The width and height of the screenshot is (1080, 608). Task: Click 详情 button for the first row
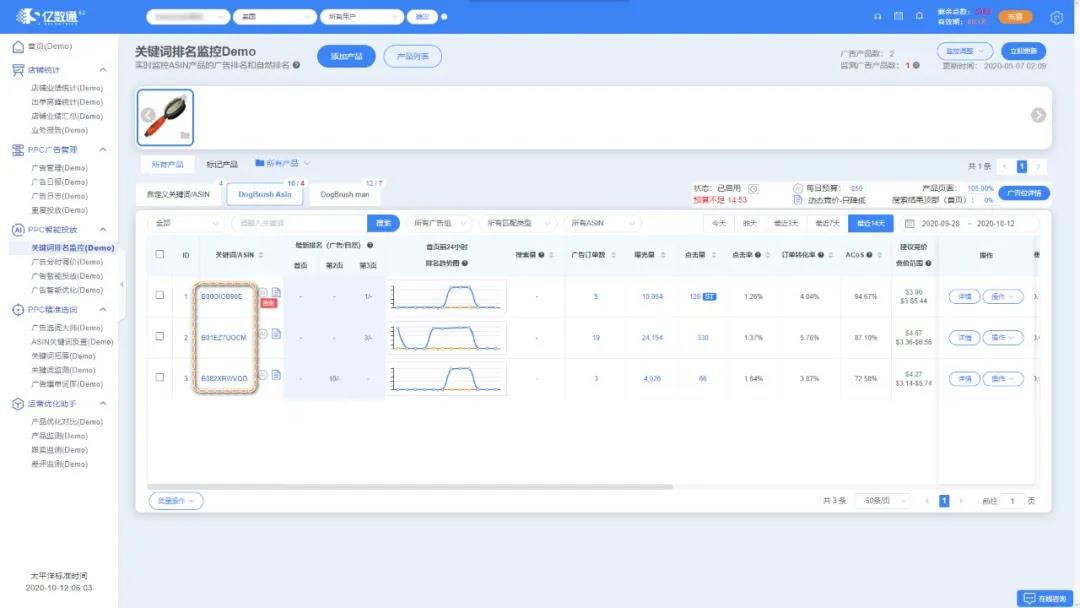pyautogui.click(x=964, y=296)
